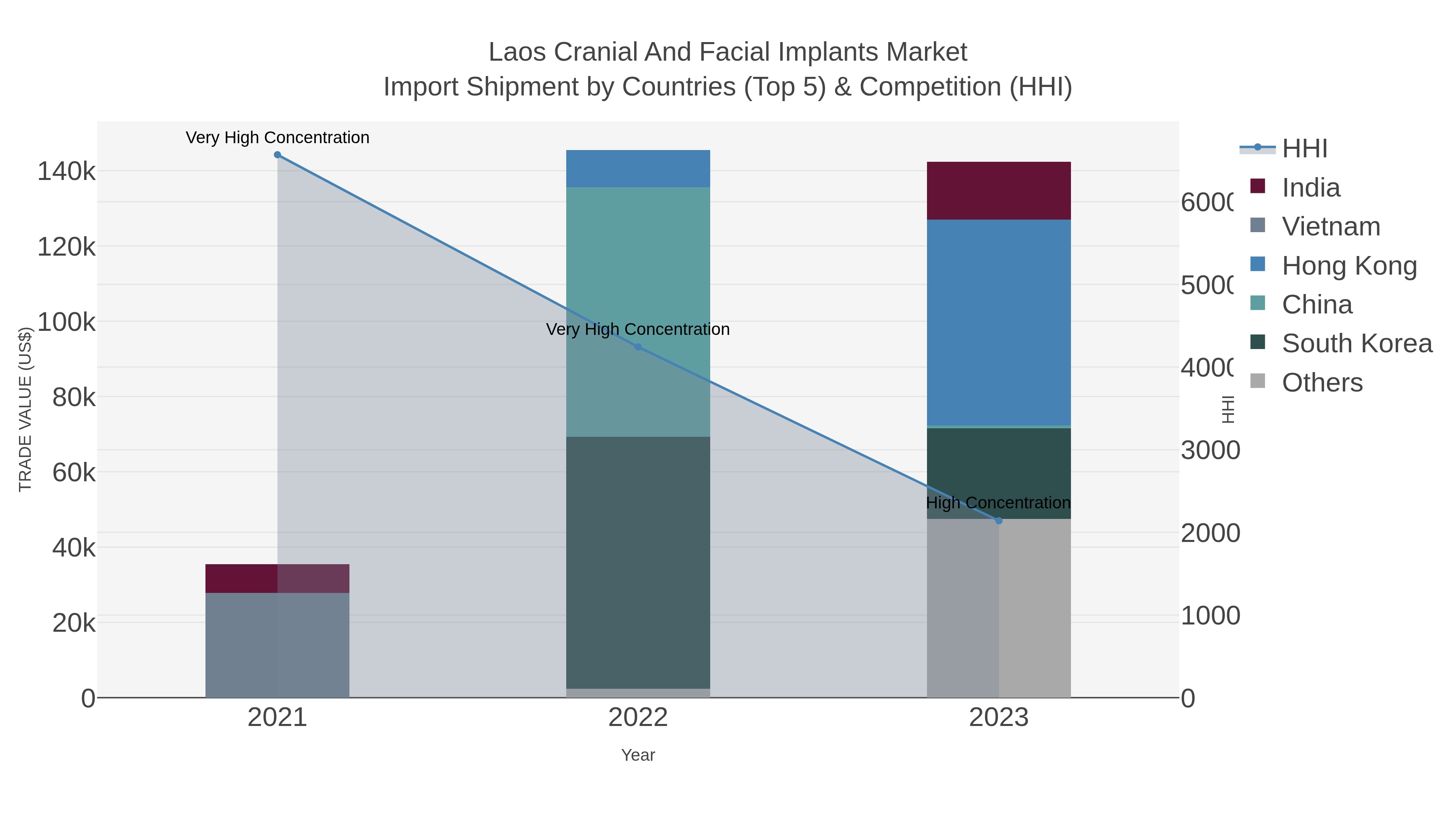
Task: Click the 'High Concentration' annotation
Action: [x=998, y=502]
